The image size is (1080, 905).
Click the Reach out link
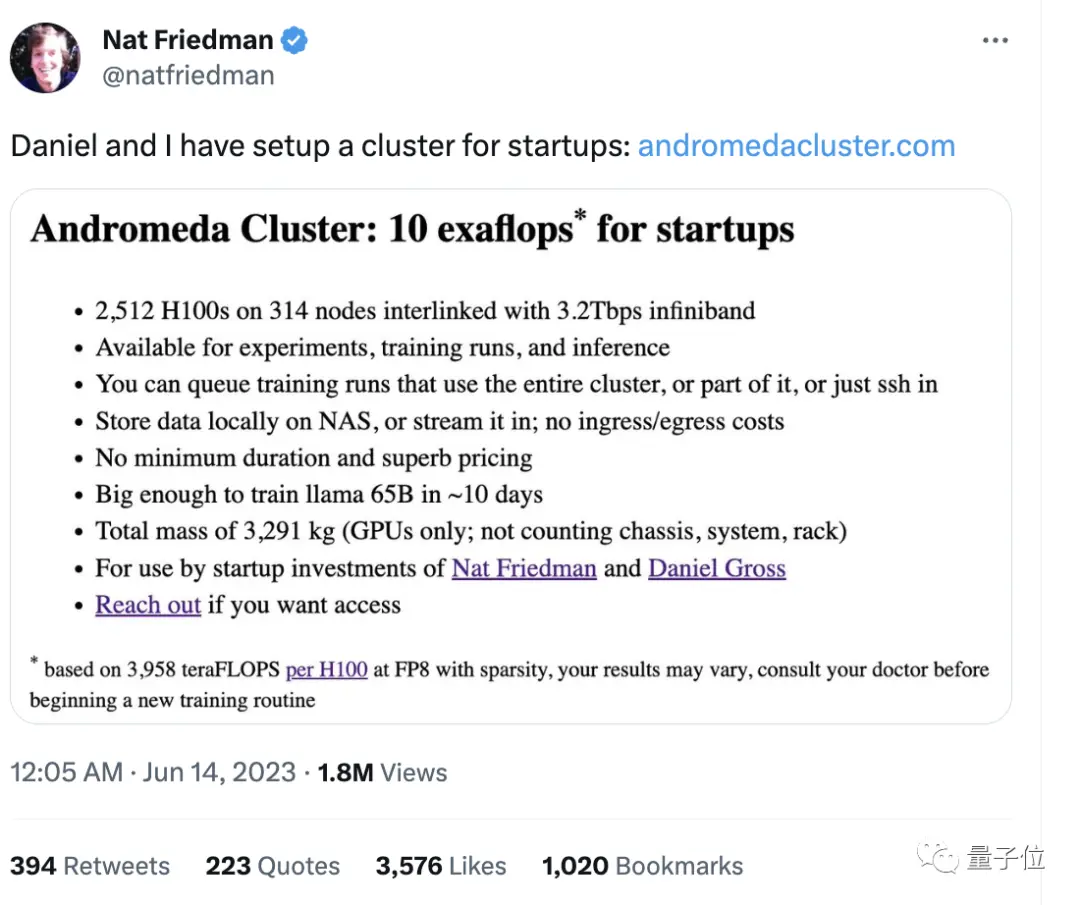[148, 605]
